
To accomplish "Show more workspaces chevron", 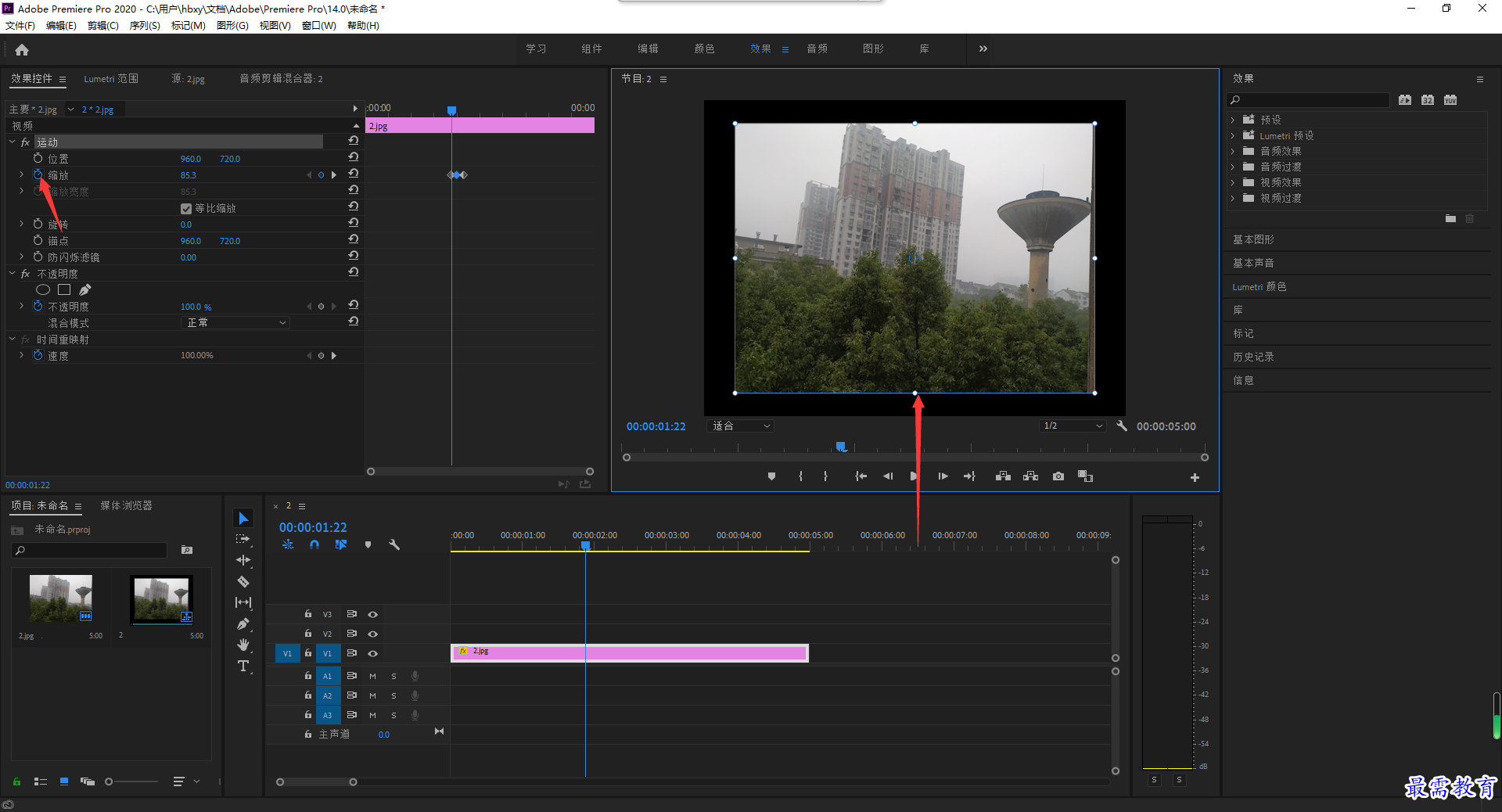I will (983, 49).
